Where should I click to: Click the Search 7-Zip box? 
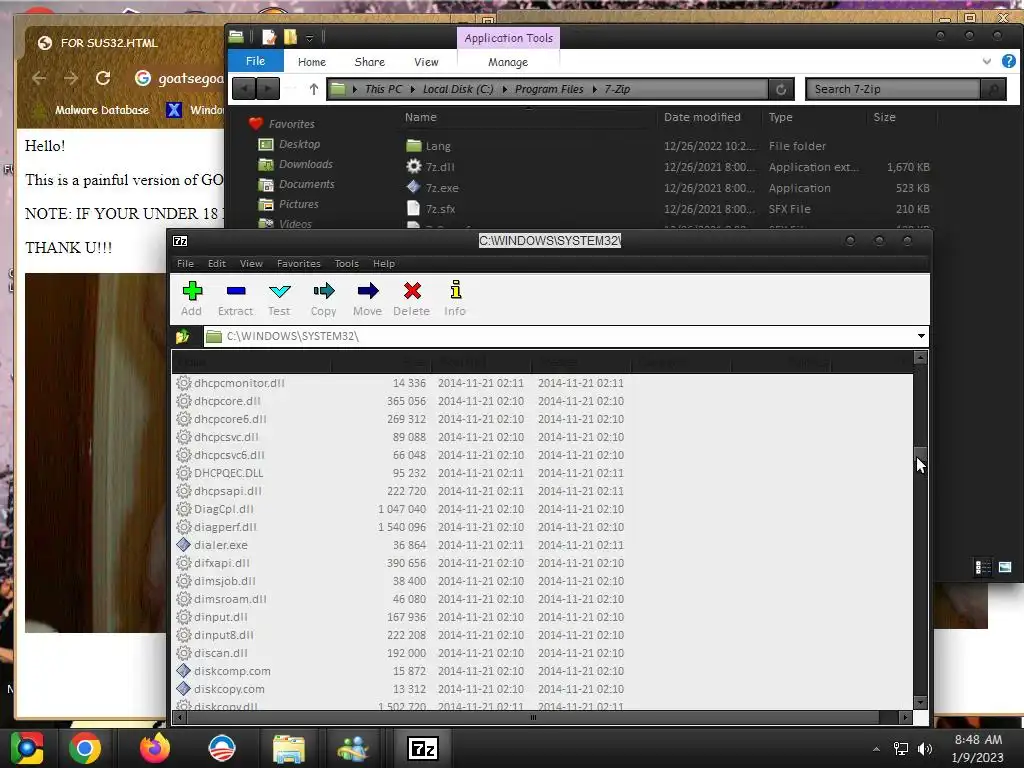893,89
